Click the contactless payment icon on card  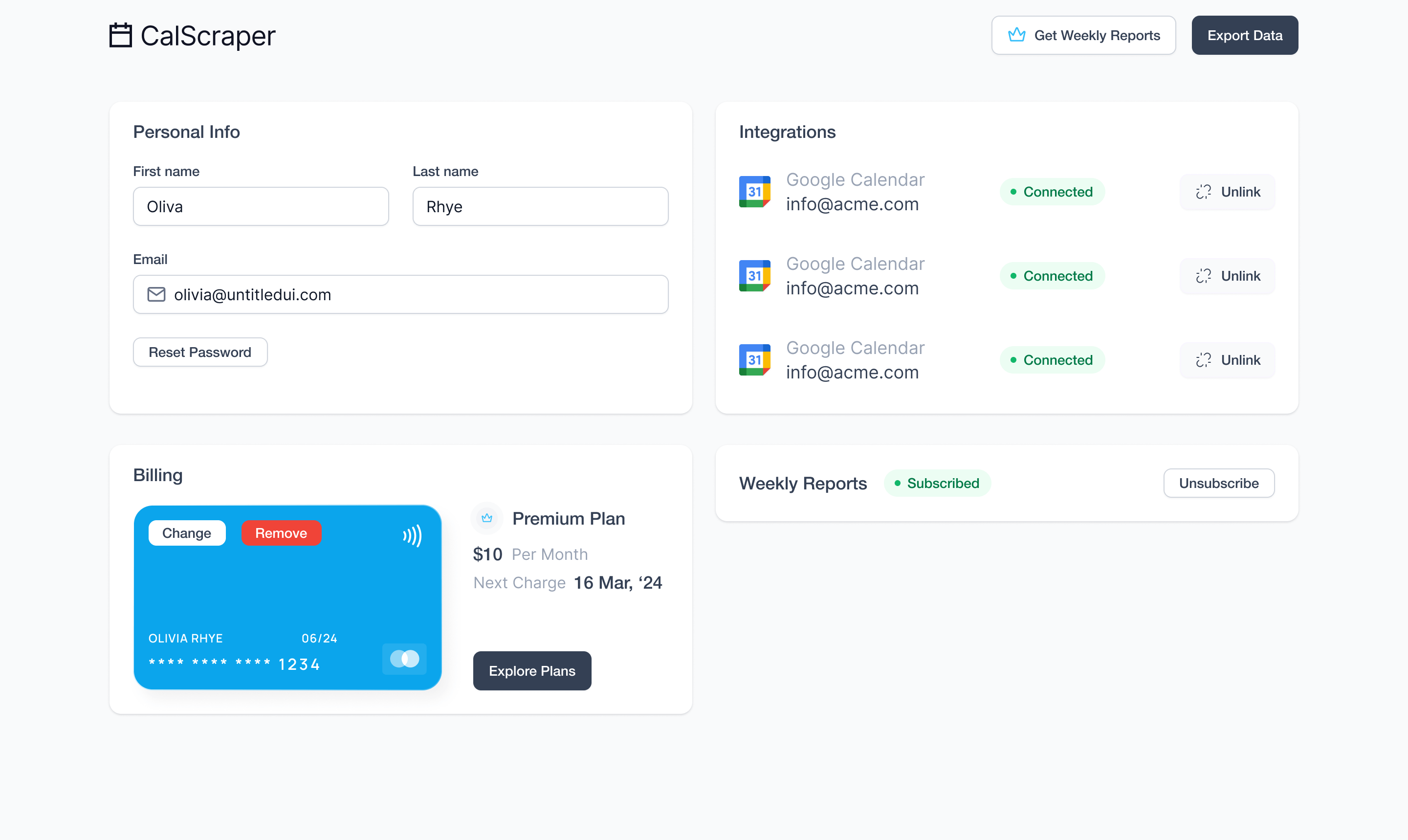(412, 535)
